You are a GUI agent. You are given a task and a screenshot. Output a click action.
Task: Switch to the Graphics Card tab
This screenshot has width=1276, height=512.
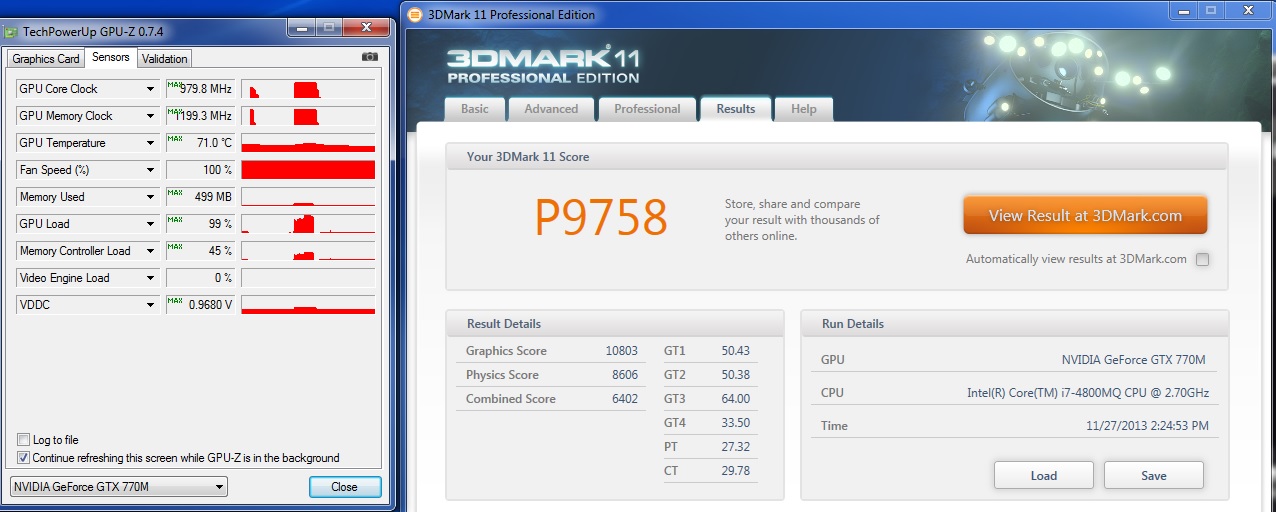(x=46, y=59)
